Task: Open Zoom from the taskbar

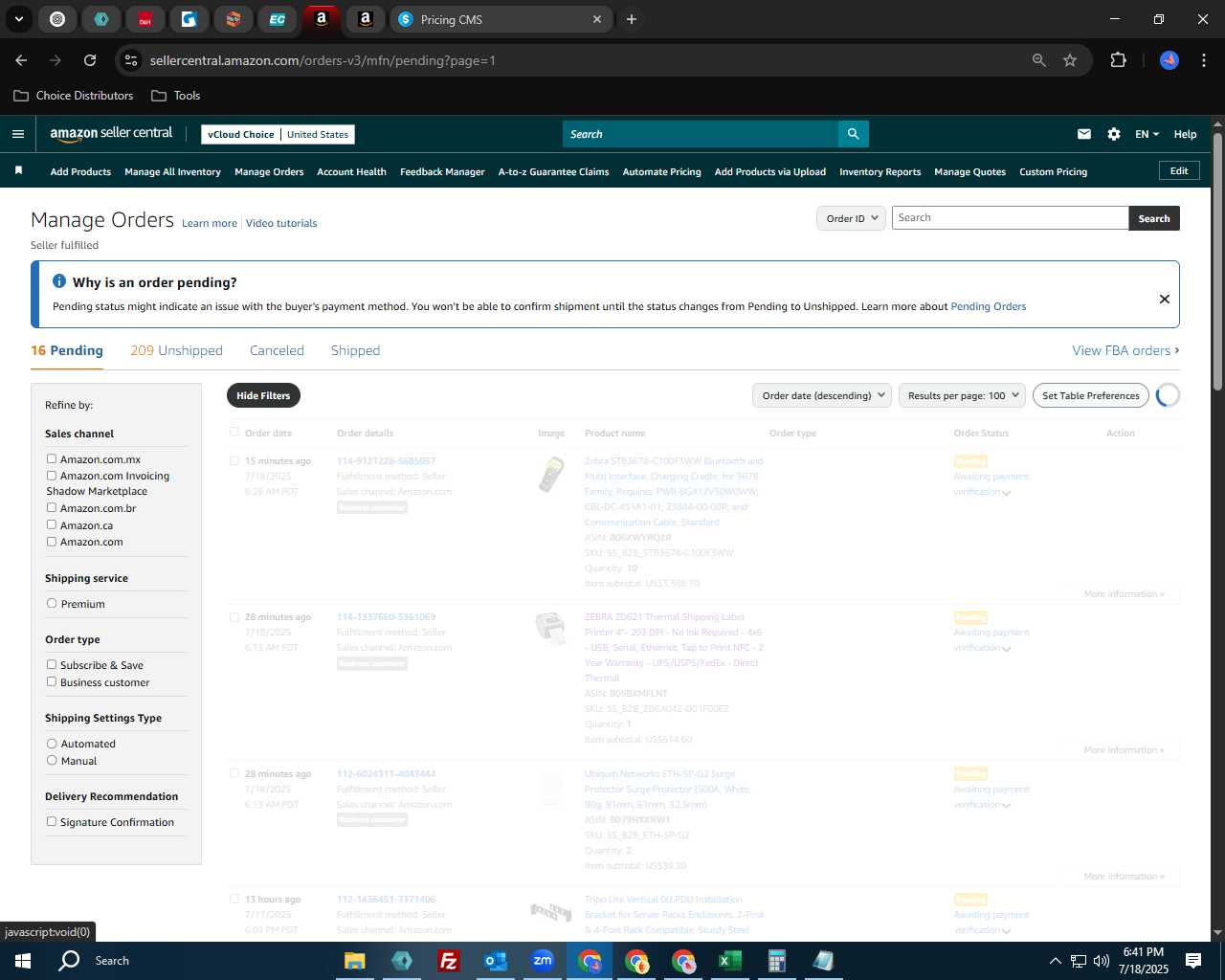Action: pos(543,961)
